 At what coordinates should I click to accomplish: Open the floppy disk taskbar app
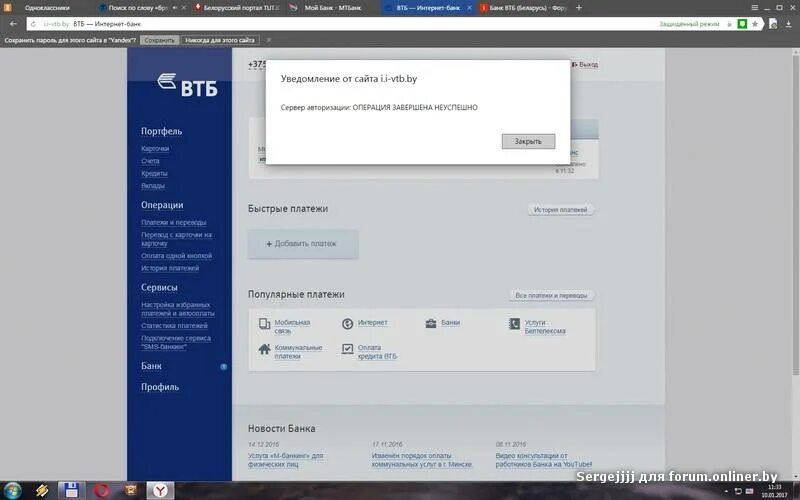[71, 491]
